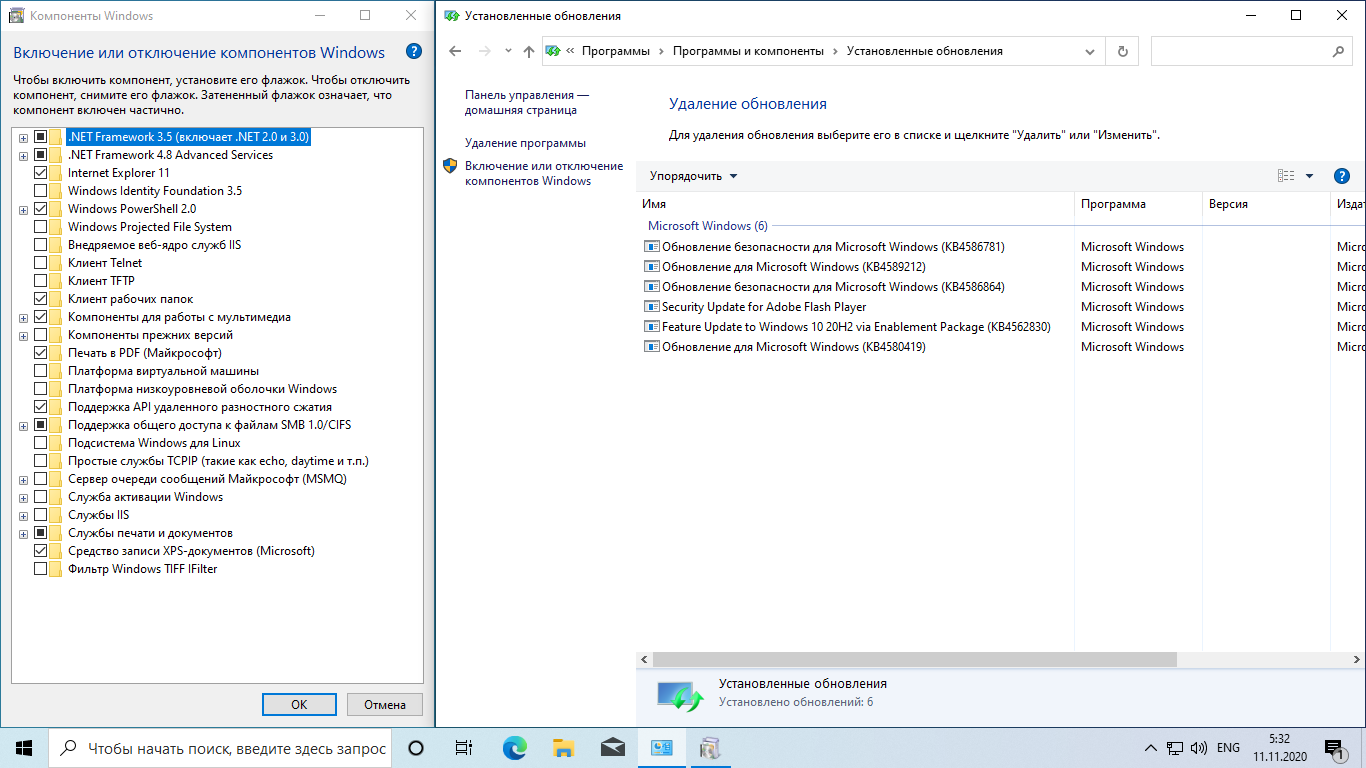Open Удаление программы link
The image size is (1366, 768).
click(525, 143)
